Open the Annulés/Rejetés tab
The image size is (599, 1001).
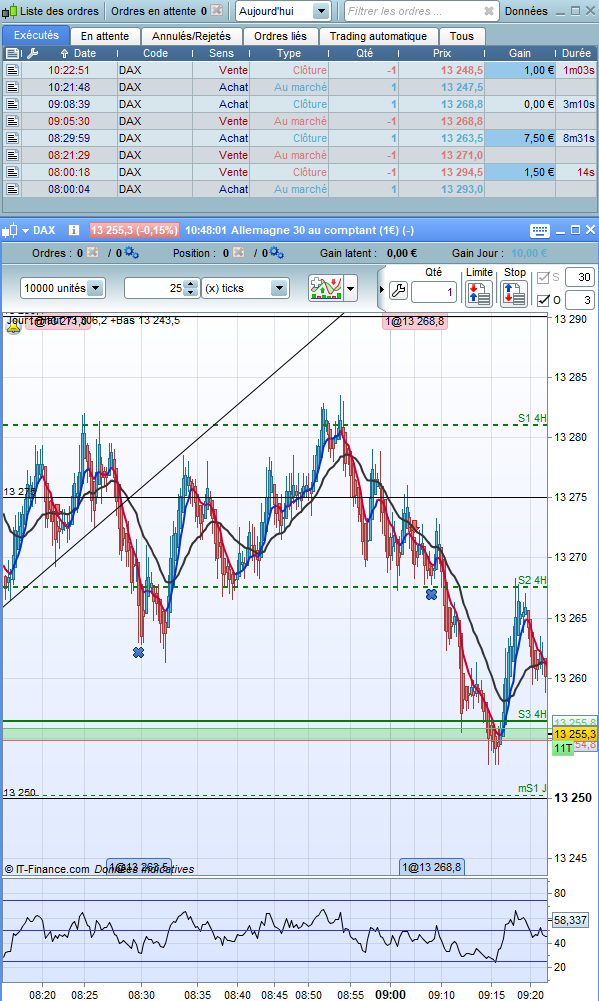[x=191, y=36]
